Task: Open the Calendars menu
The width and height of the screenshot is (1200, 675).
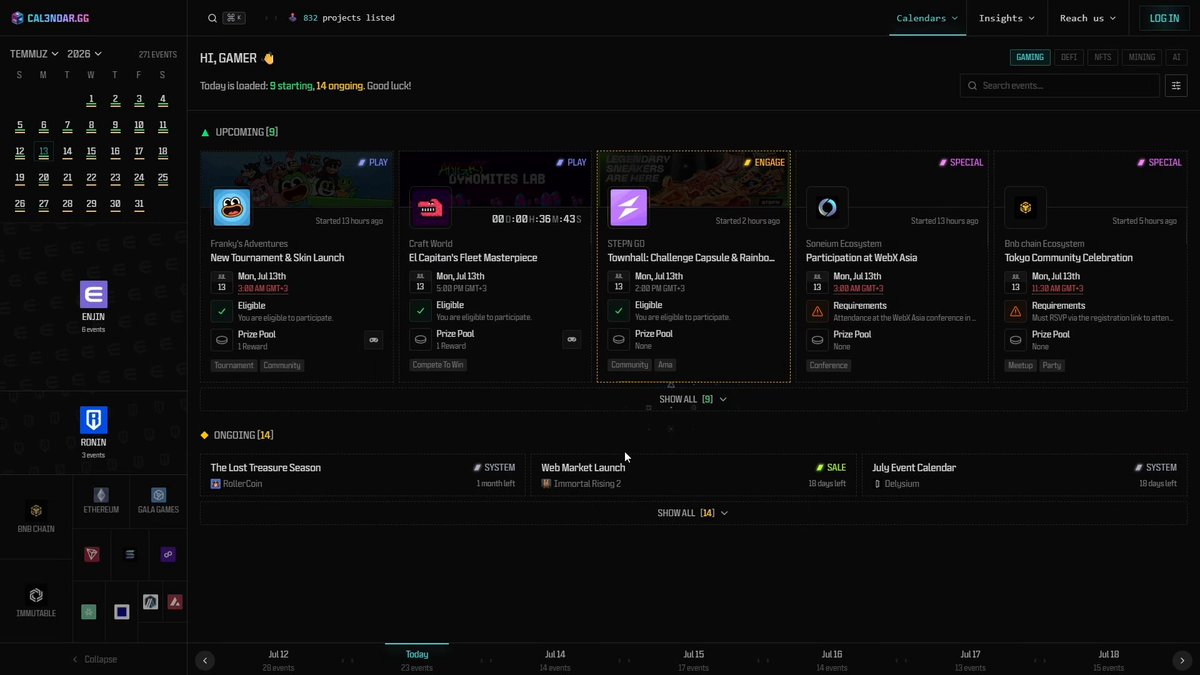Action: tap(927, 18)
